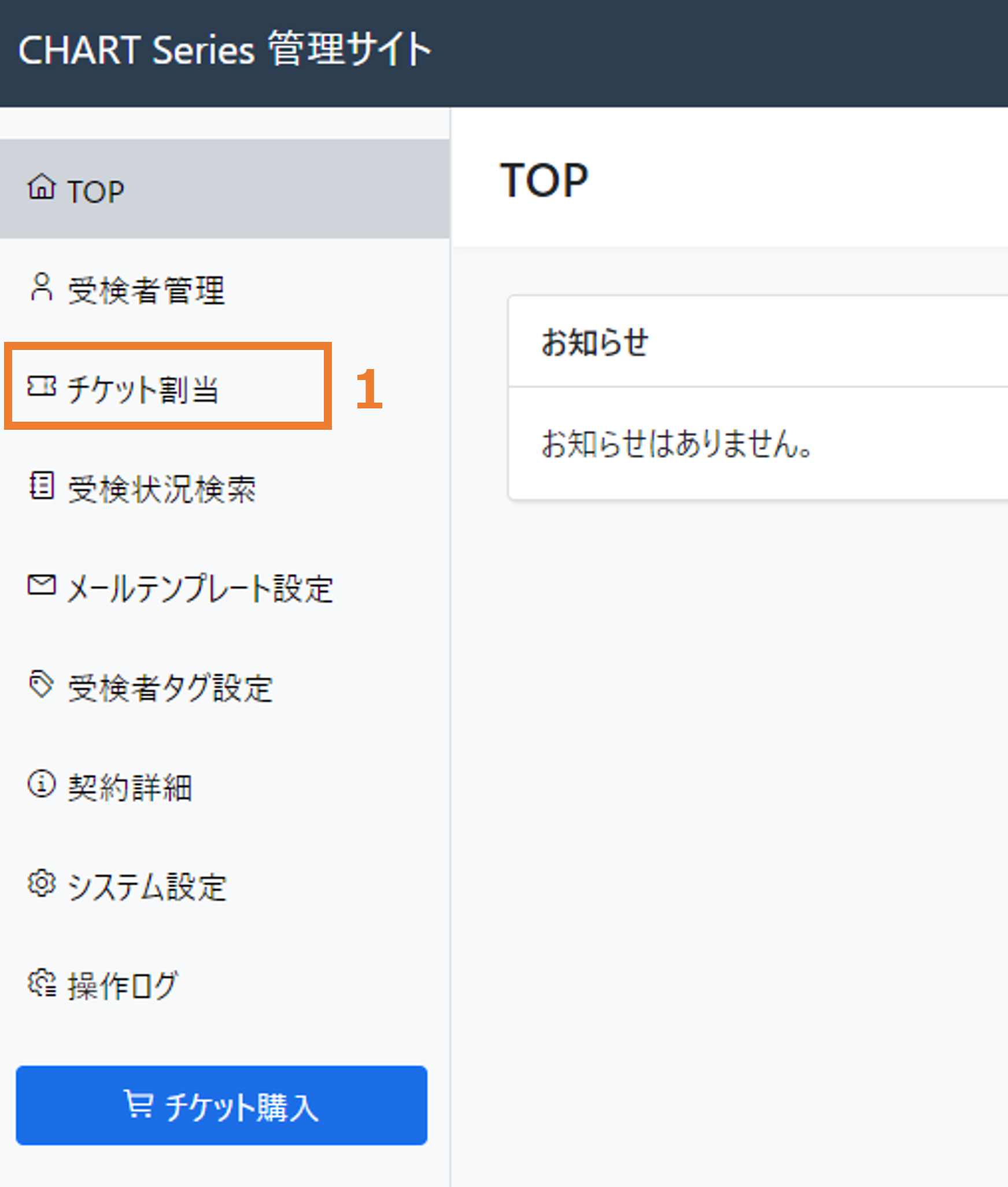Screen dimensions: 1008x1187
Task: Click the person icon for 受検者管理
Action: 41,287
